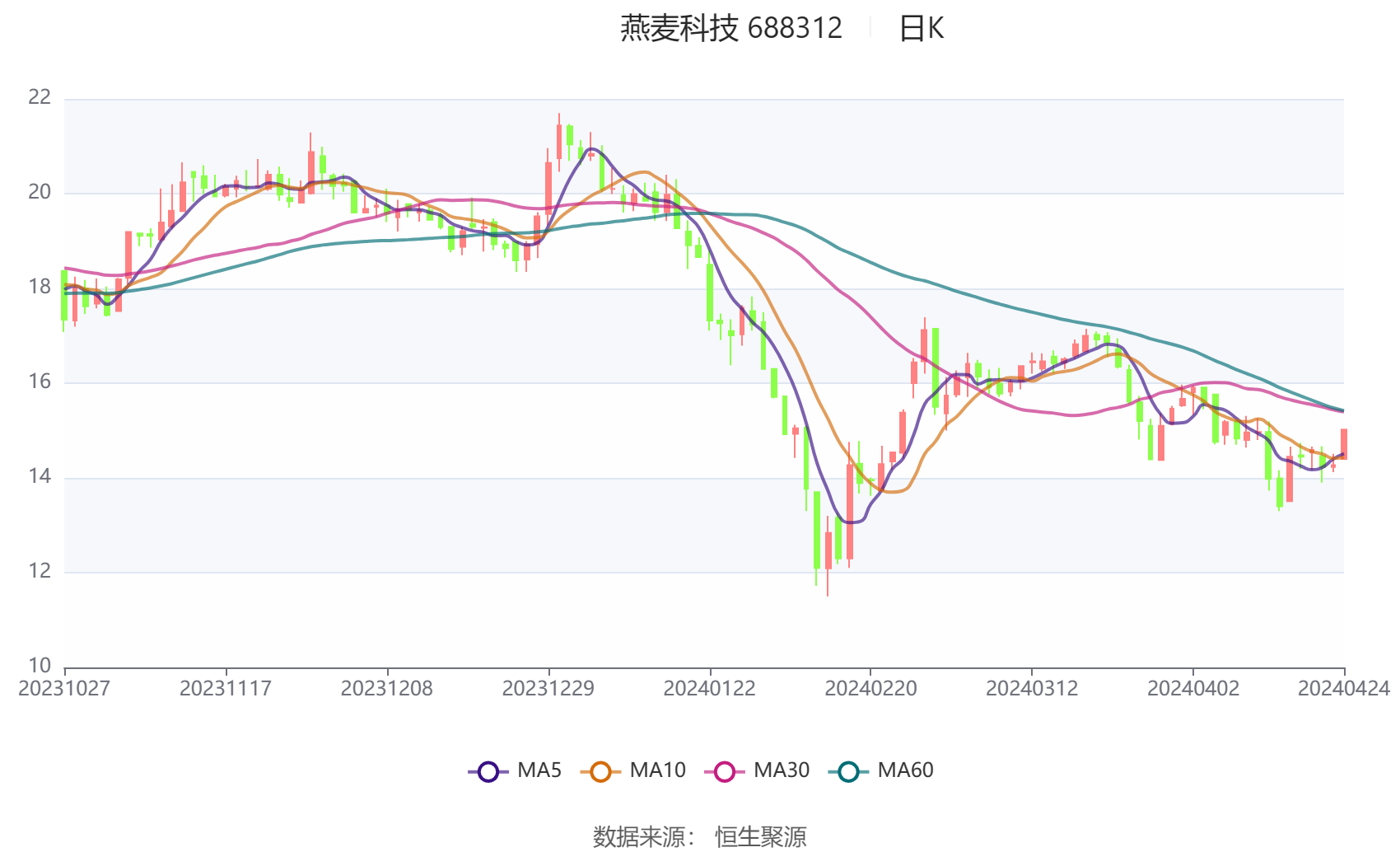Click the 20240402 x-axis date
Screen dimensions: 1400x852
point(1193,689)
